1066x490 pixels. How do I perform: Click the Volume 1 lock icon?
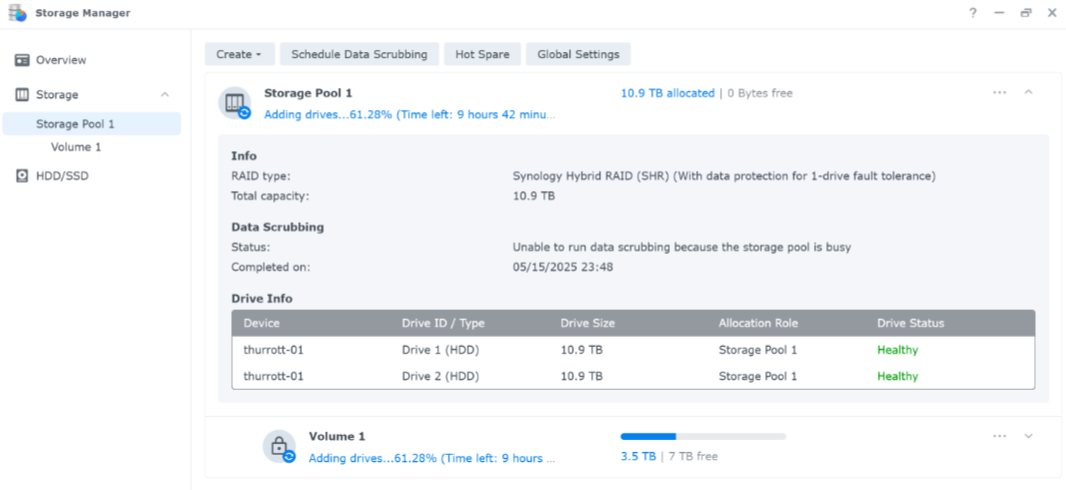point(279,447)
